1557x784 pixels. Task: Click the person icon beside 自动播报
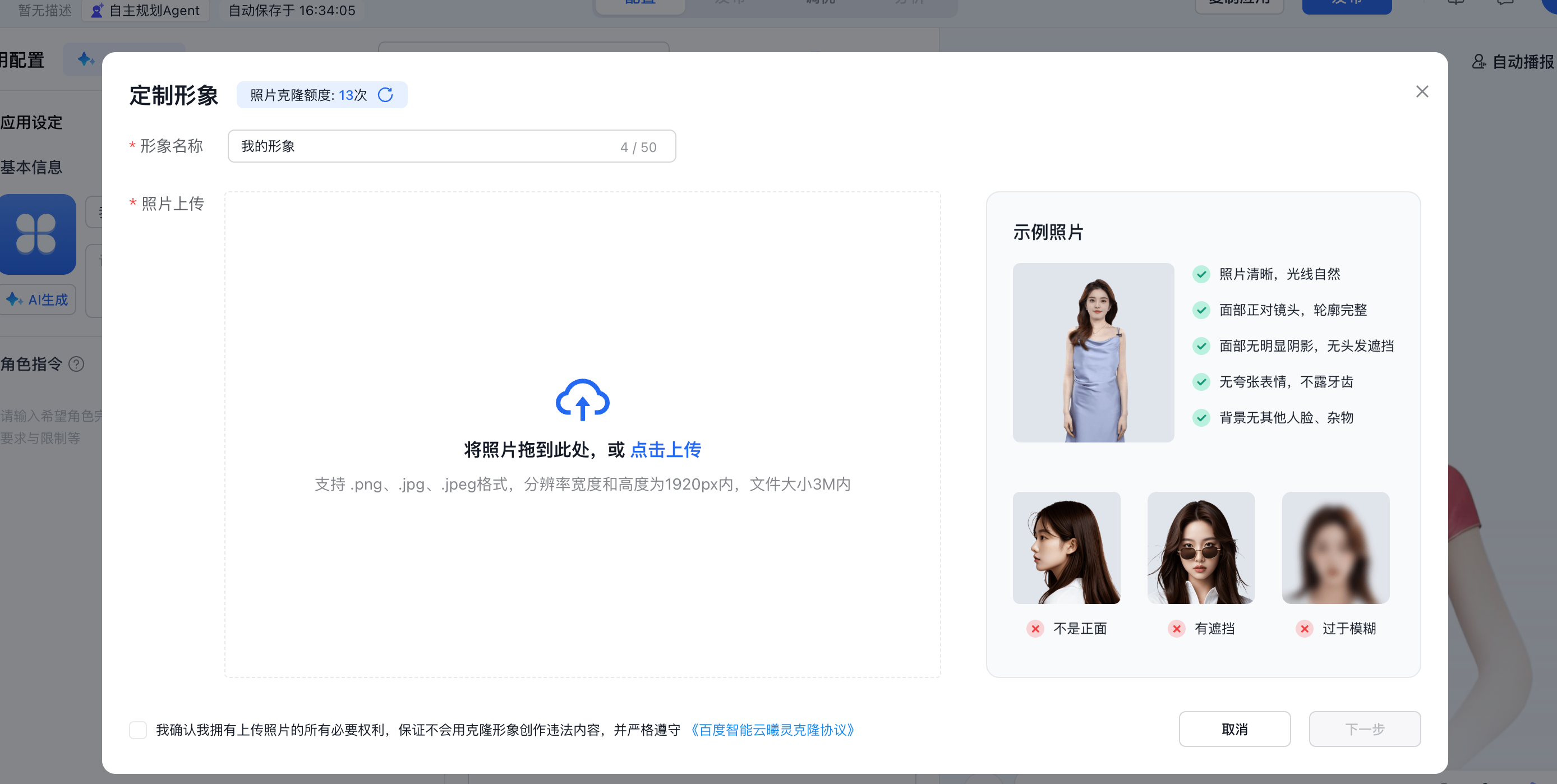coord(1478,62)
